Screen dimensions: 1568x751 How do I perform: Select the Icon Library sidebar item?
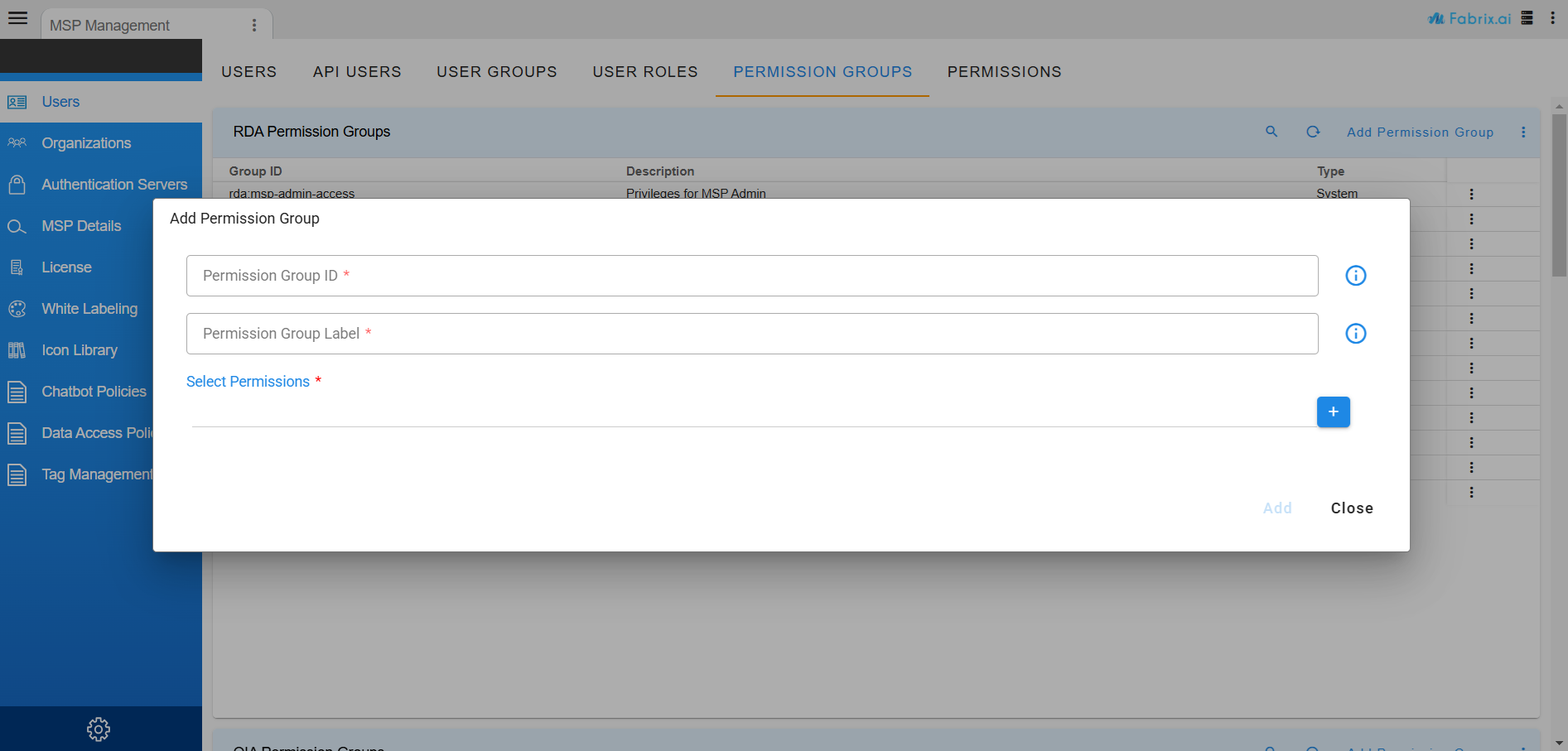(80, 349)
